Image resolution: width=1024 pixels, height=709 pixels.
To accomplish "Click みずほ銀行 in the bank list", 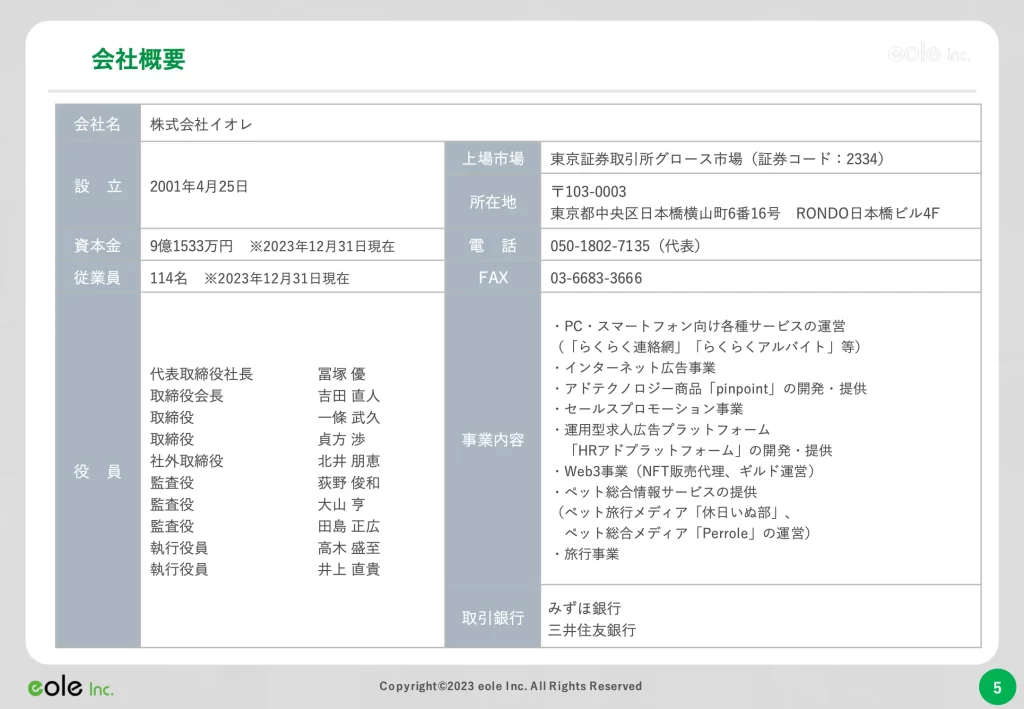I will coord(585,608).
